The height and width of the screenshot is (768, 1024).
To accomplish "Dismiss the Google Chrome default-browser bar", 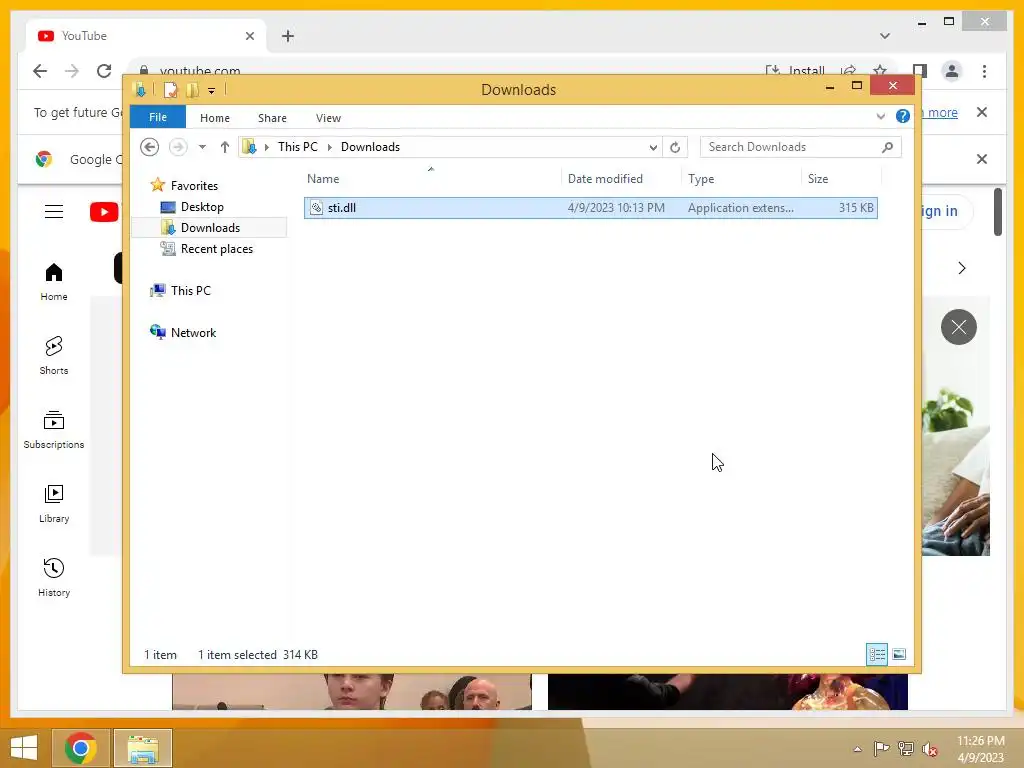I will pos(981,159).
